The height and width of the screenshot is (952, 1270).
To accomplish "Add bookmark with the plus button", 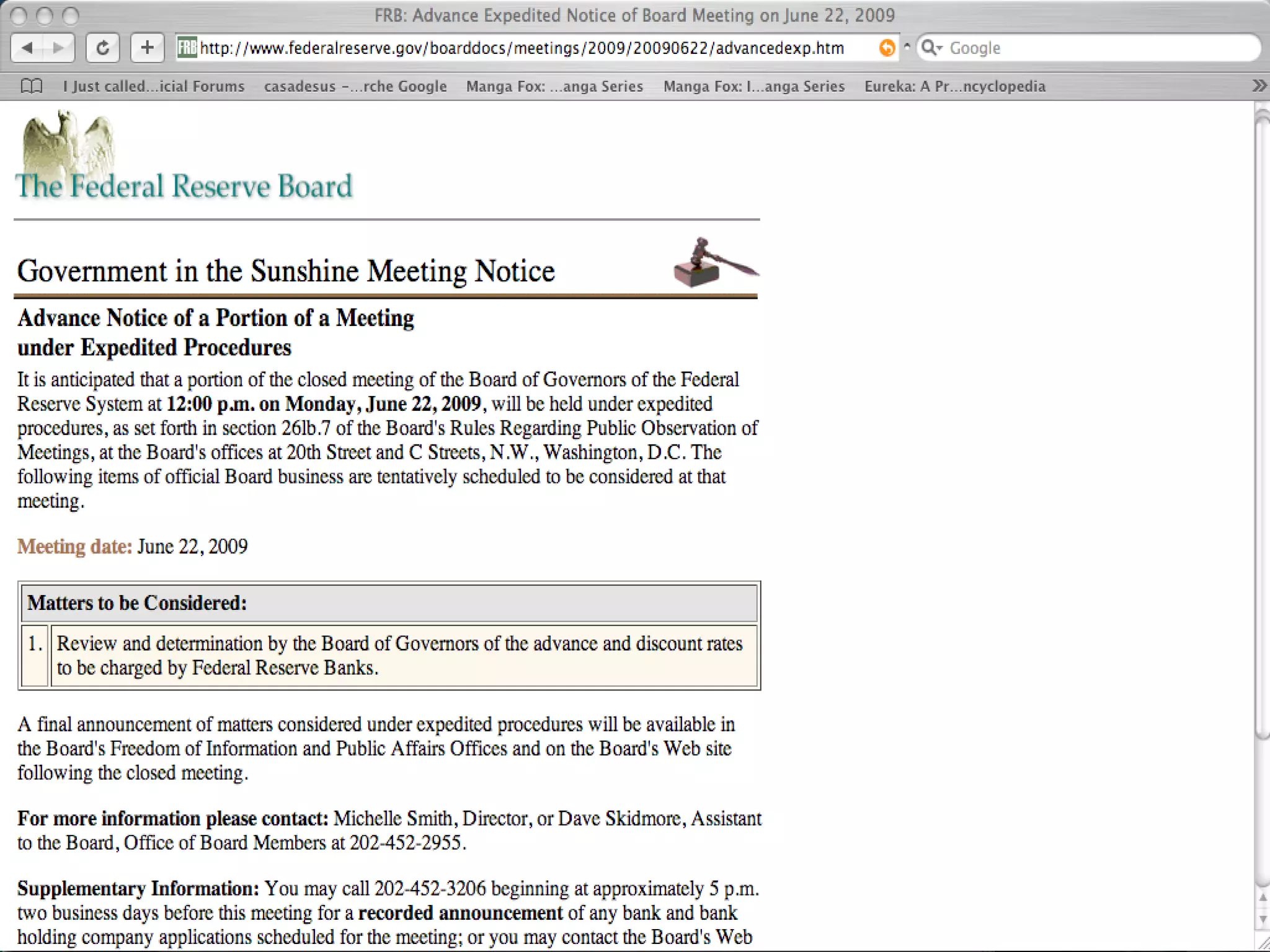I will (x=147, y=48).
